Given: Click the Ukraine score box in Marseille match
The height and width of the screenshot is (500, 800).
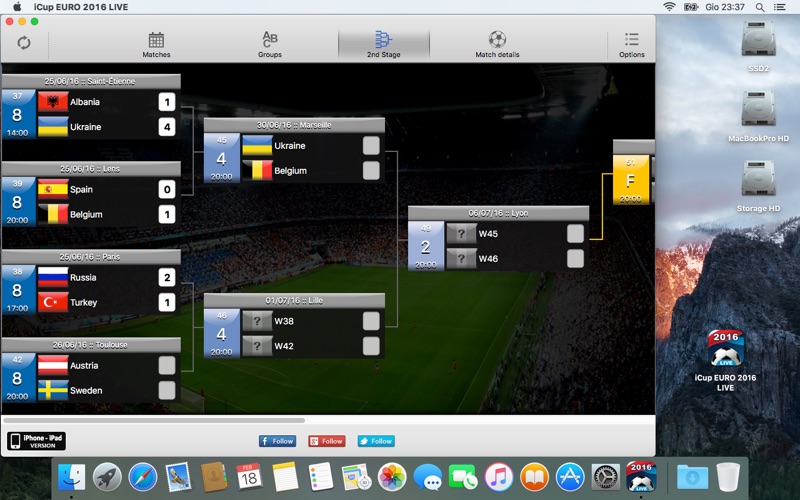Looking at the screenshot, I should [371, 145].
